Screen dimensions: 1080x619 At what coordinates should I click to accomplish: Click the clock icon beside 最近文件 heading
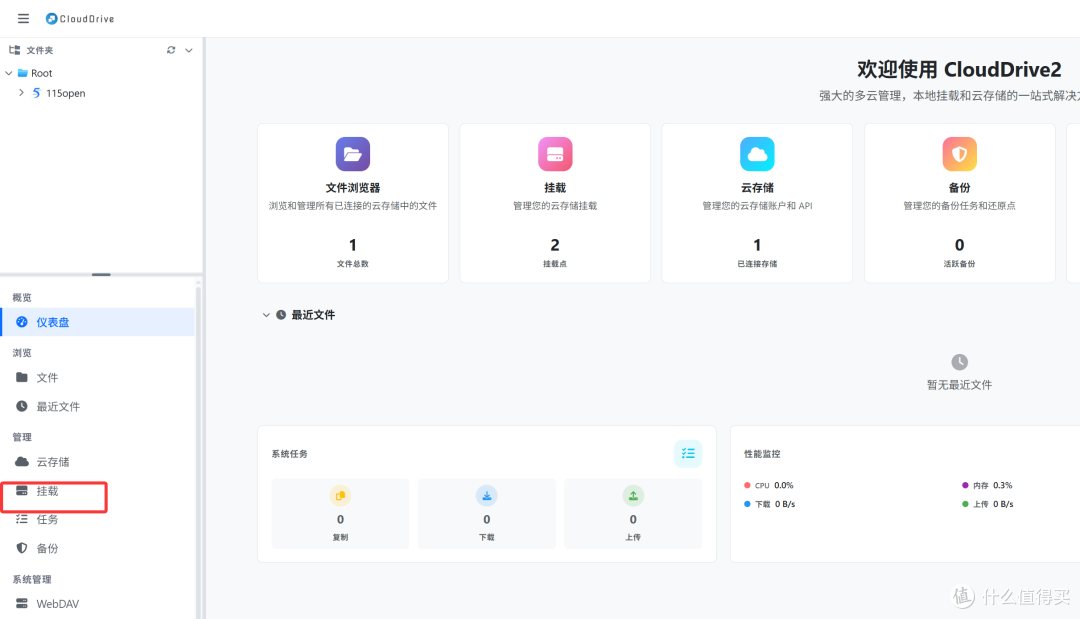pyautogui.click(x=281, y=315)
